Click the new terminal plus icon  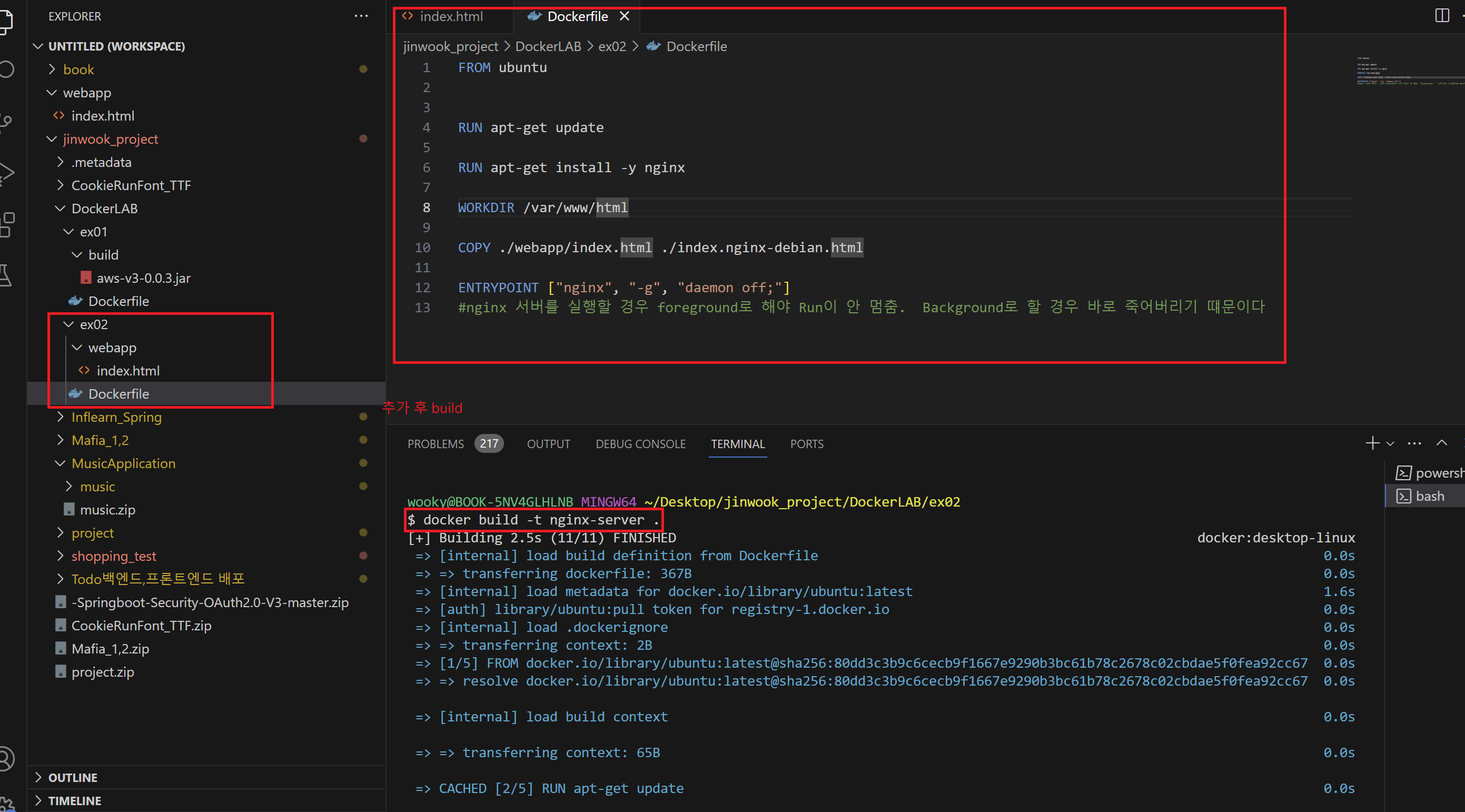coord(1372,443)
